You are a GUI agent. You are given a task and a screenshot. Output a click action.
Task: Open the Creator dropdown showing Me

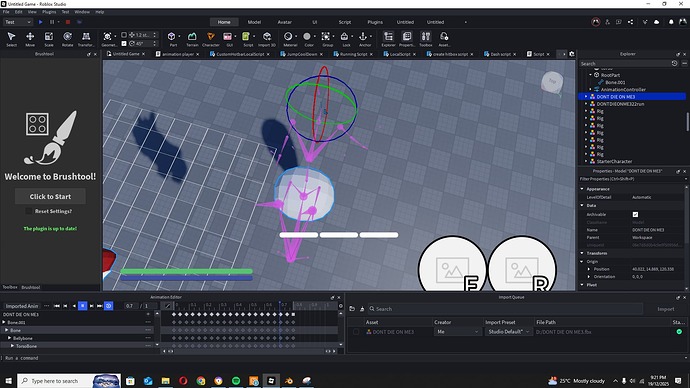coord(457,332)
